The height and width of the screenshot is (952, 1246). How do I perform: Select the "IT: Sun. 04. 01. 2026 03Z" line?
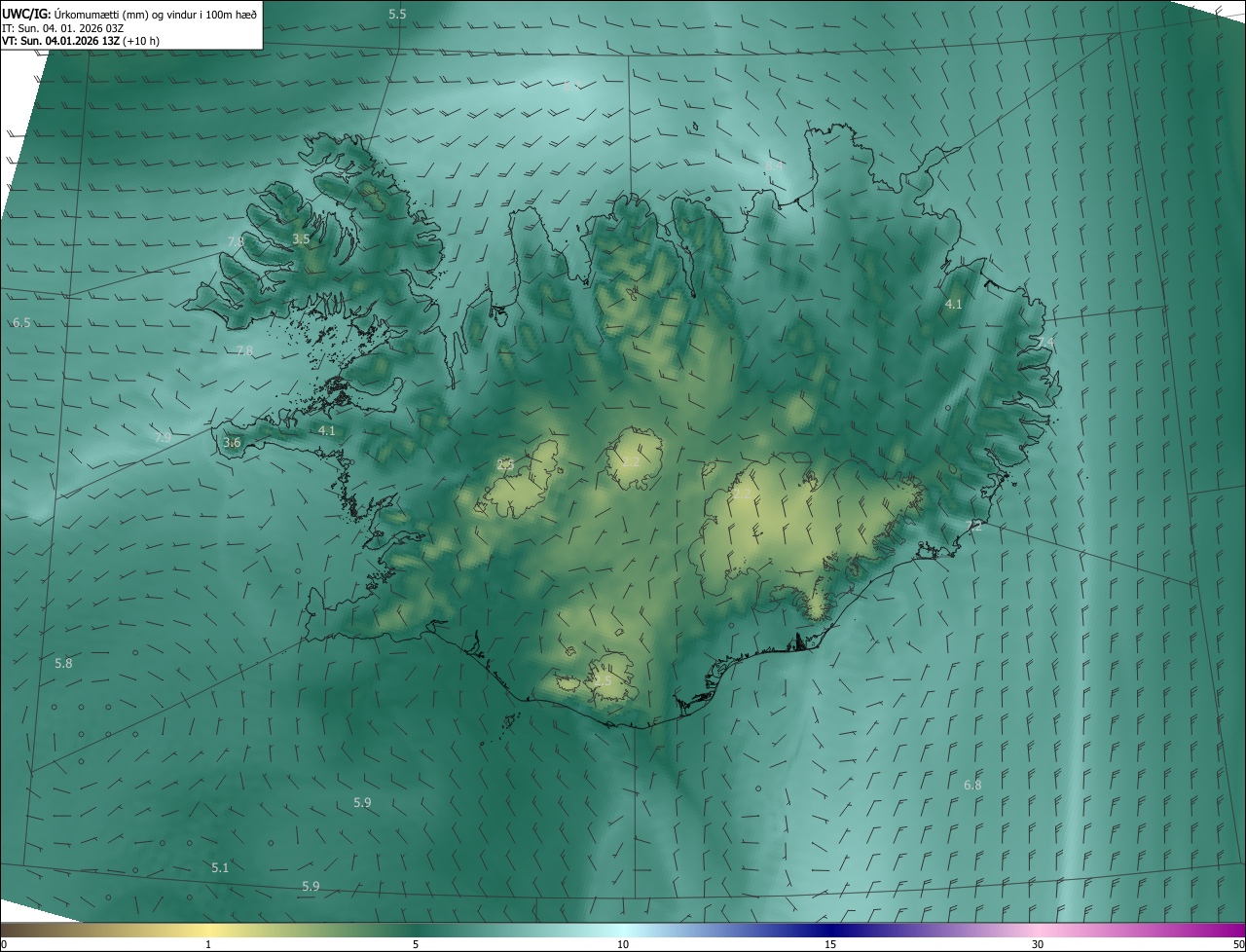point(62,27)
